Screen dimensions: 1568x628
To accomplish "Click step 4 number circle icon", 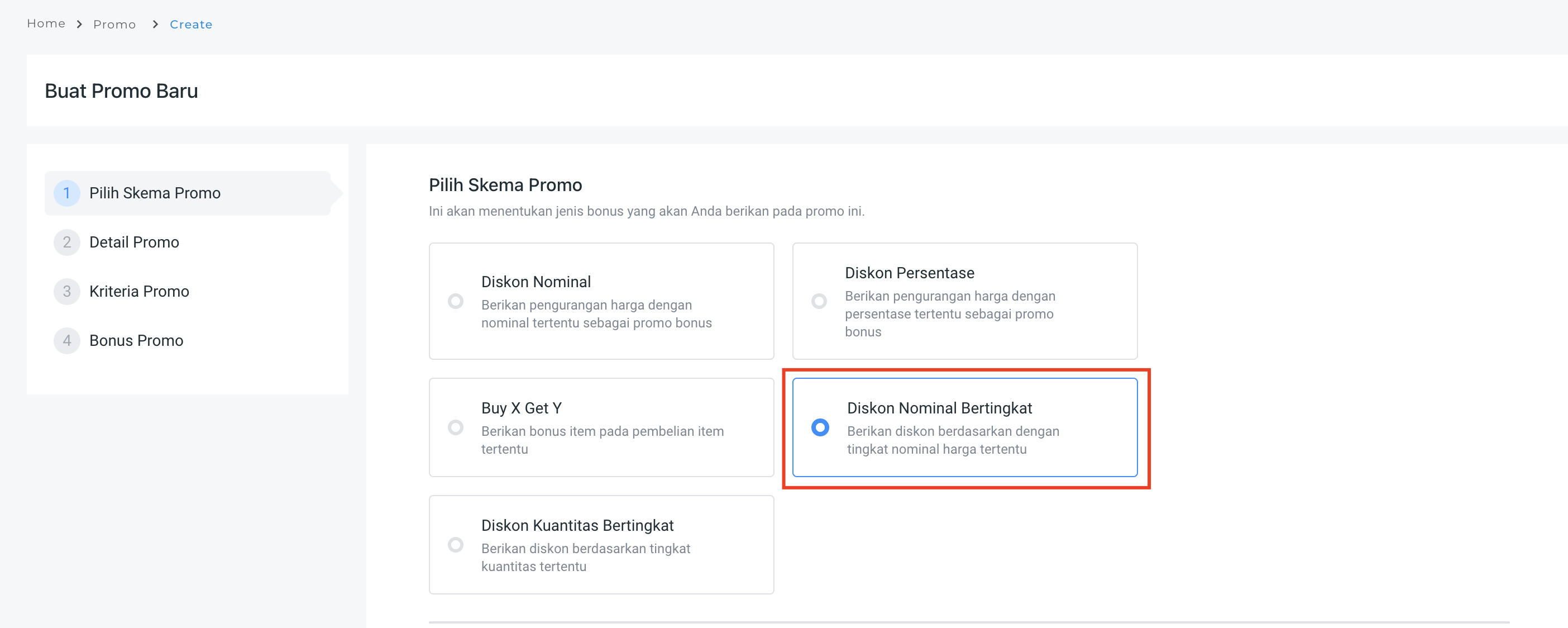I will click(x=67, y=340).
